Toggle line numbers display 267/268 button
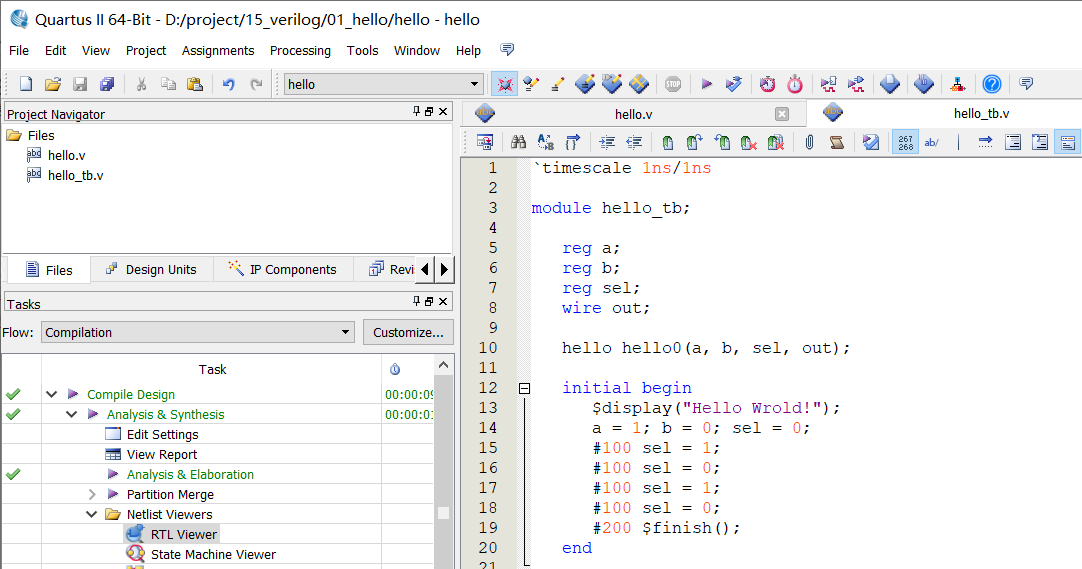This screenshot has width=1082, height=569. click(x=905, y=142)
